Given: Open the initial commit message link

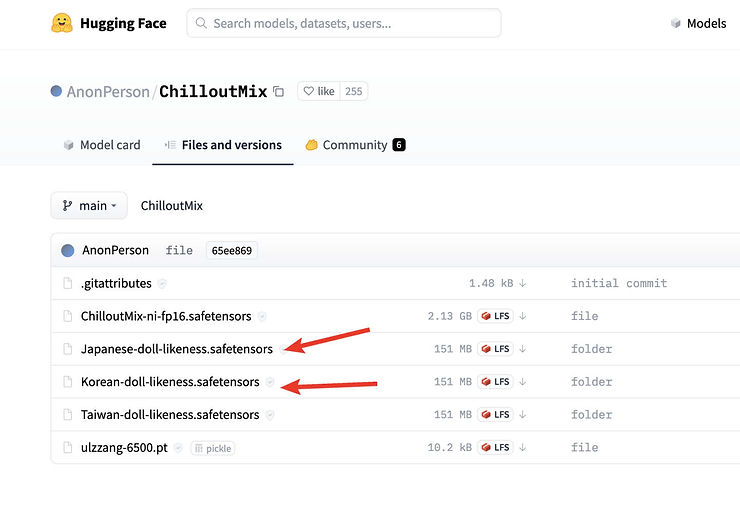Looking at the screenshot, I should pyautogui.click(x=618, y=283).
